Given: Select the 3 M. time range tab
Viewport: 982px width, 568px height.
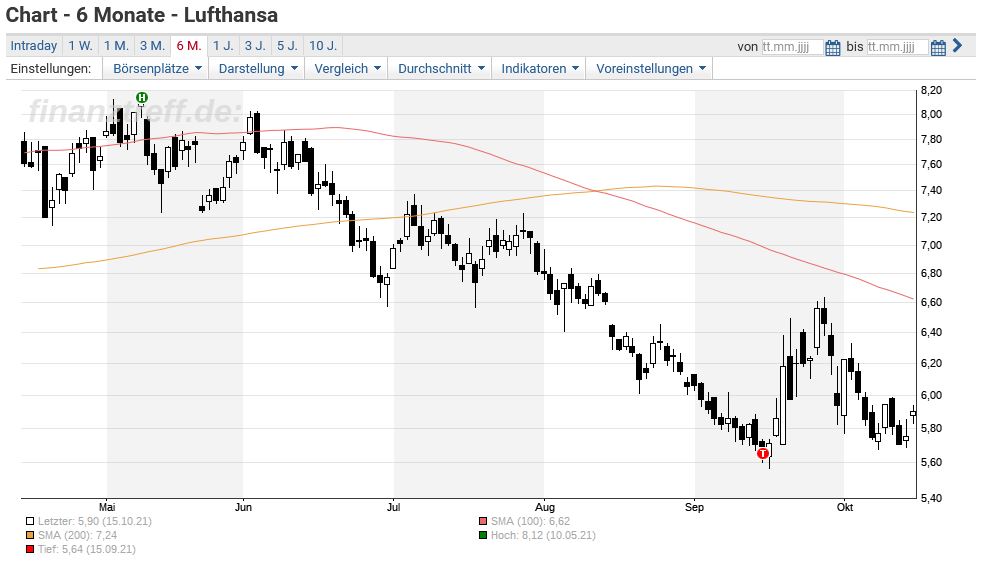Looking at the screenshot, I should click(152, 46).
